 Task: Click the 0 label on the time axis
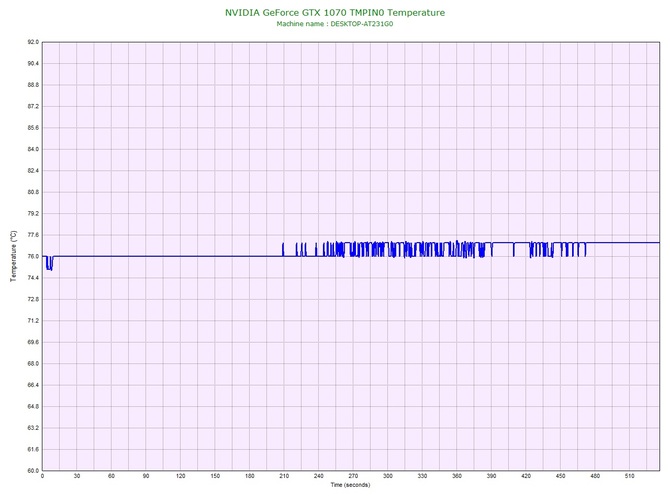(x=42, y=476)
